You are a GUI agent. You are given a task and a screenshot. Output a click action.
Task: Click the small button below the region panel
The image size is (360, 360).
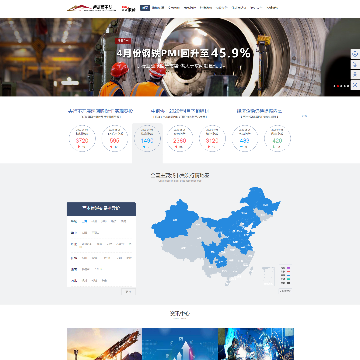pyautogui.click(x=128, y=292)
